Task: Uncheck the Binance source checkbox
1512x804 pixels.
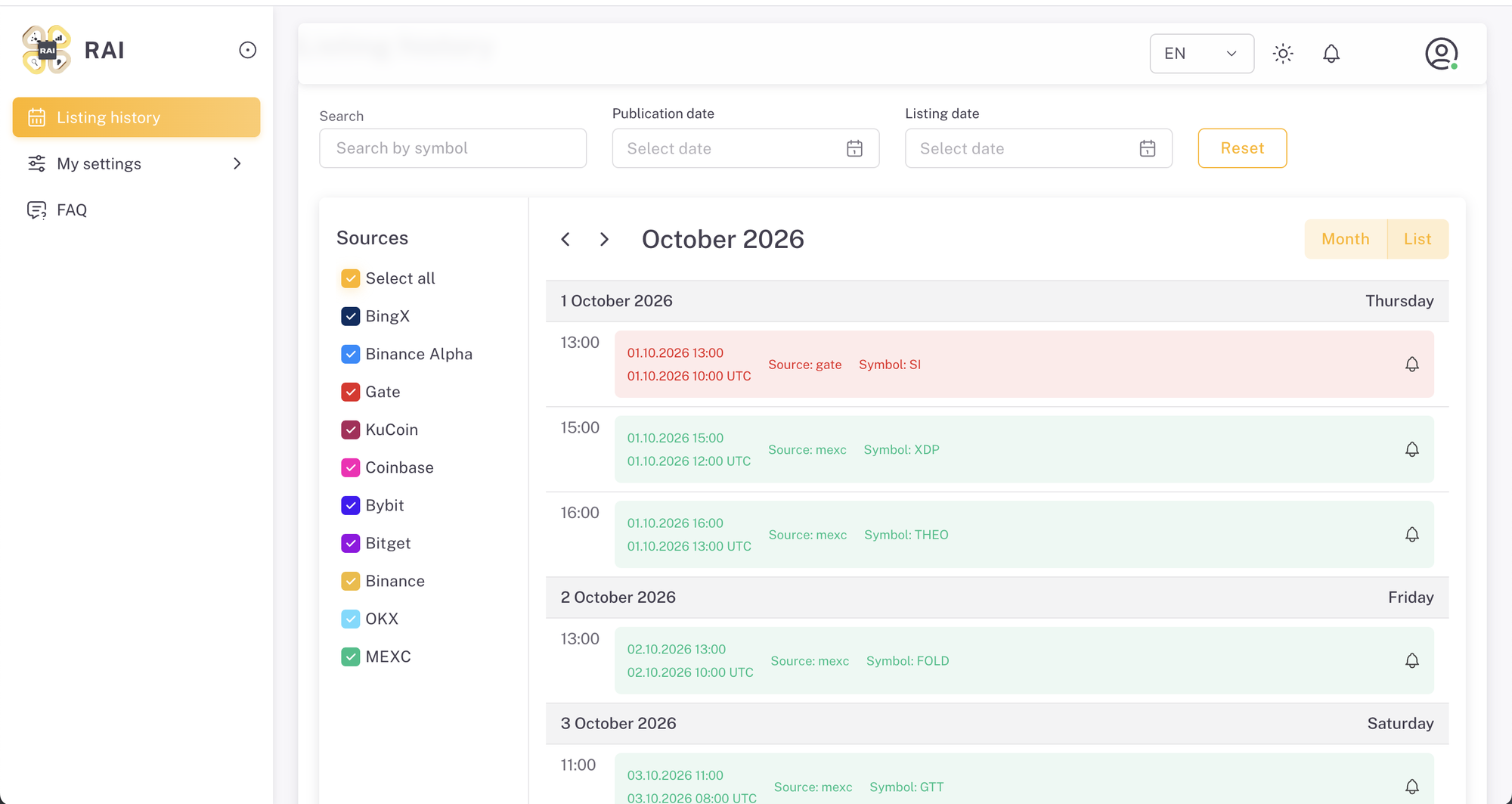Action: click(350, 581)
